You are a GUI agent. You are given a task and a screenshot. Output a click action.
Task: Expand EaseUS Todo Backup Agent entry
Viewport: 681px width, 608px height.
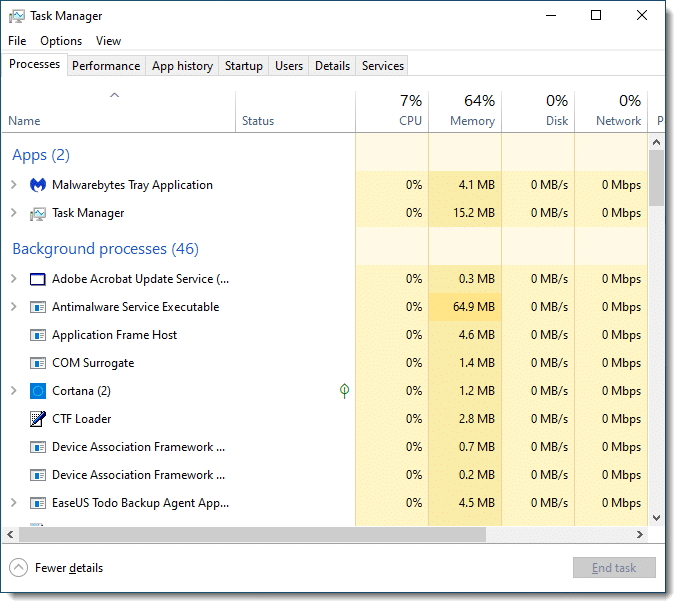coord(13,505)
